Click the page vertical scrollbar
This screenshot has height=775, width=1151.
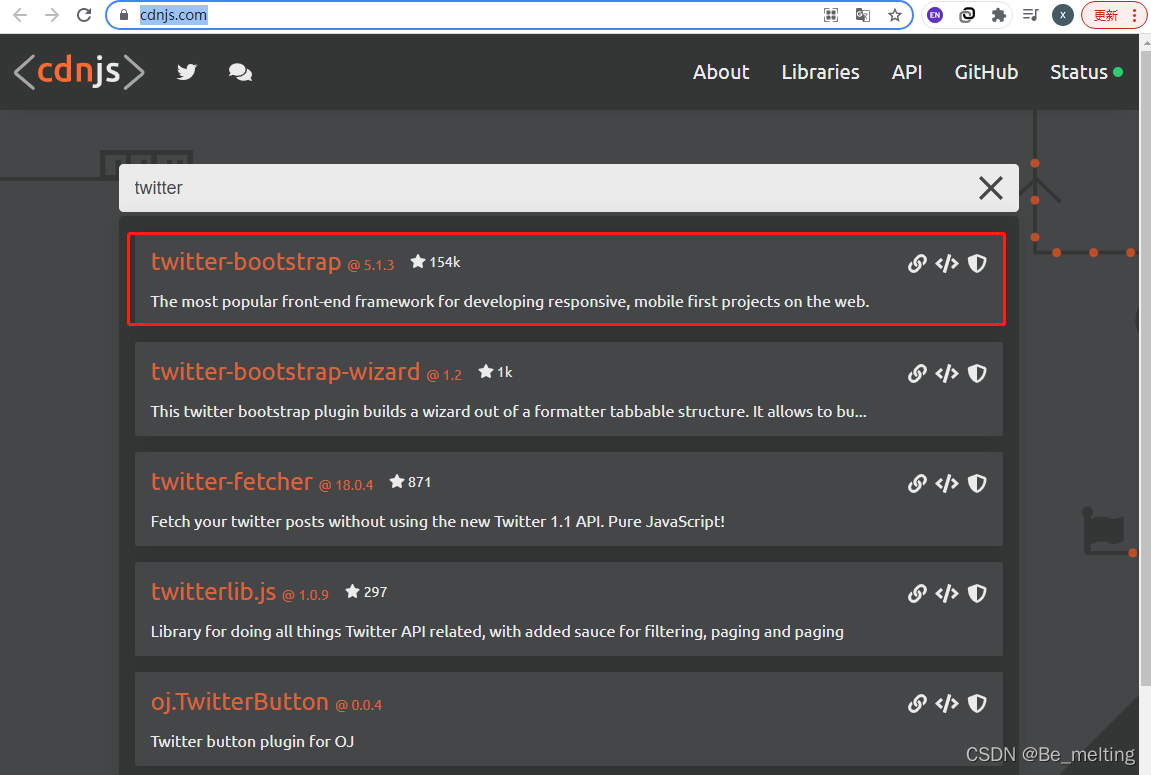click(x=1145, y=367)
